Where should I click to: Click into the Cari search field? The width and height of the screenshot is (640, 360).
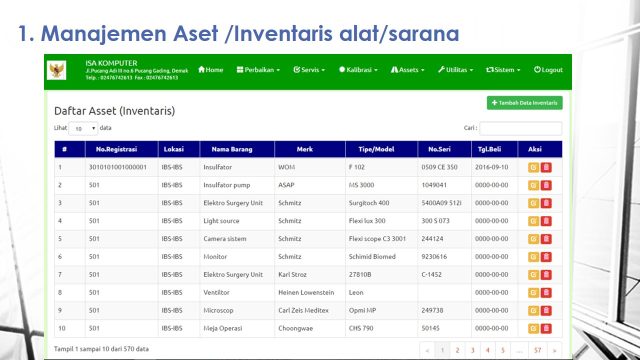[520, 128]
